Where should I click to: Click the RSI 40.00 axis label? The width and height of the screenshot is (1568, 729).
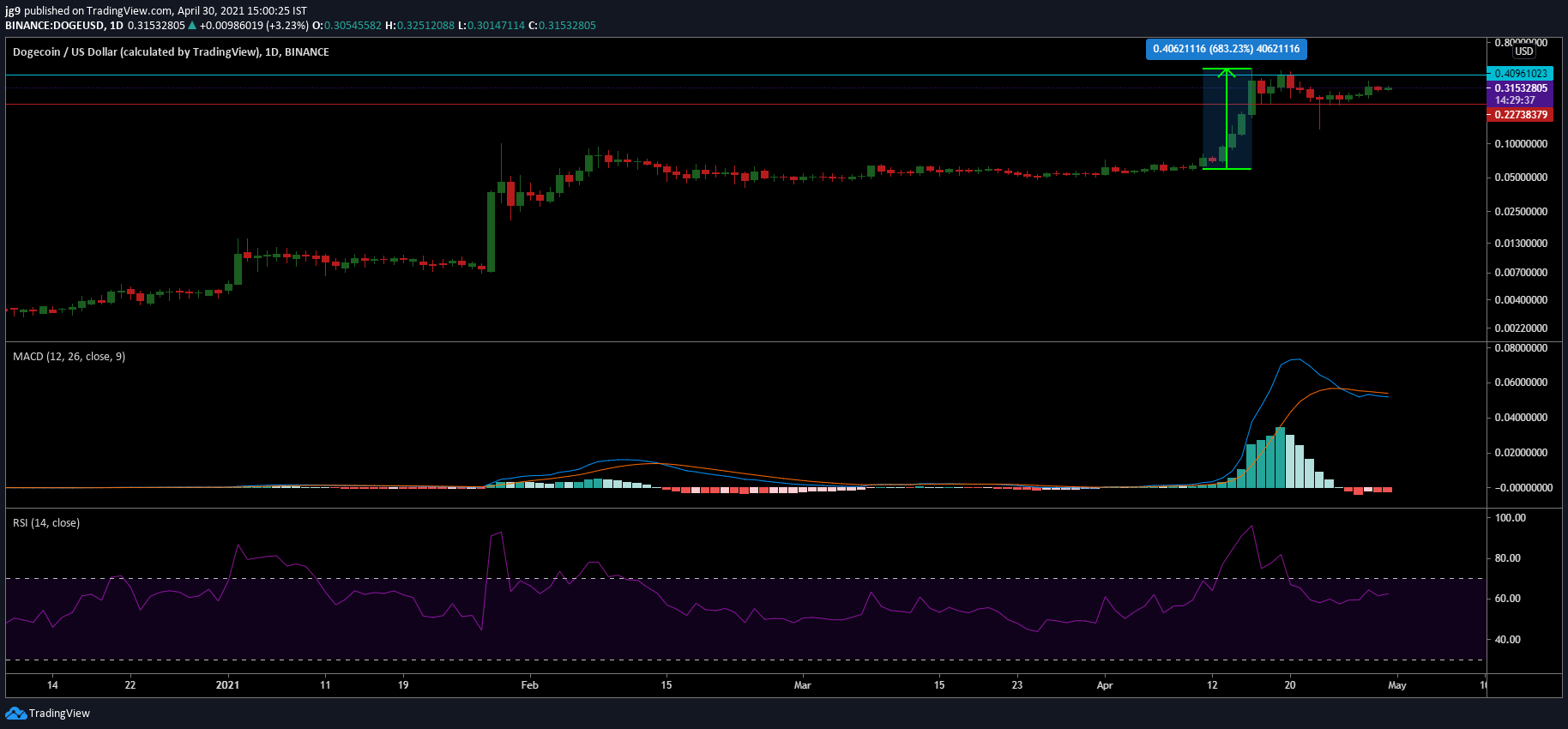pos(1508,640)
